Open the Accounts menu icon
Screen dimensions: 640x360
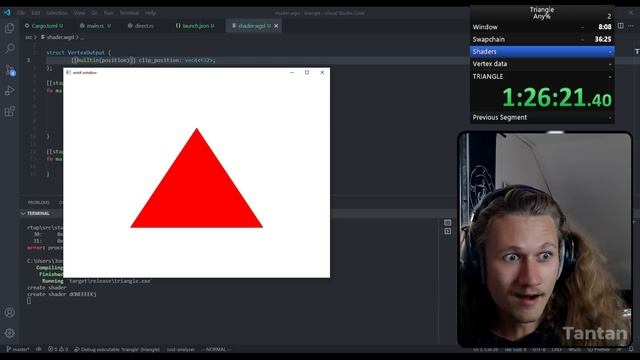[x=9, y=313]
